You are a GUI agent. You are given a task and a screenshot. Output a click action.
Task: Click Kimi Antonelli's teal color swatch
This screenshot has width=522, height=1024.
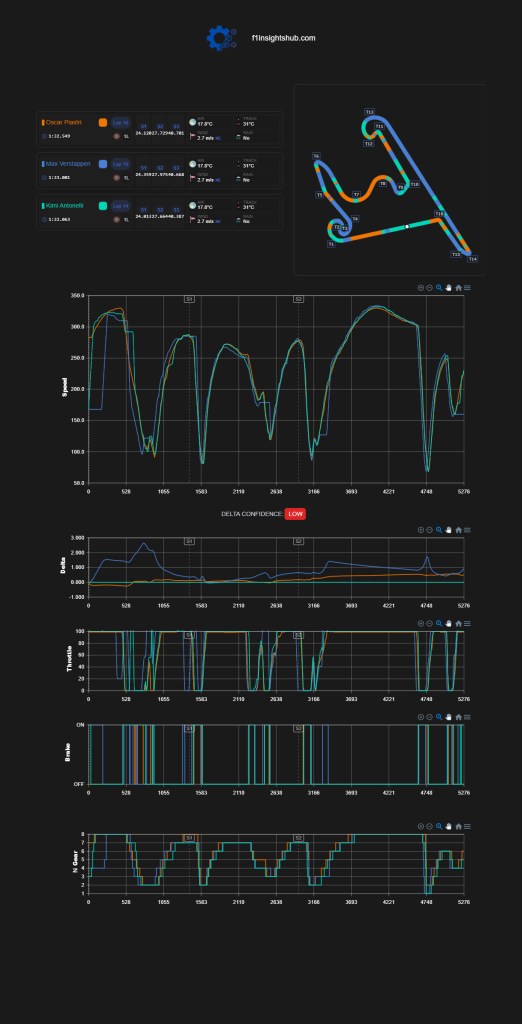tap(103, 206)
